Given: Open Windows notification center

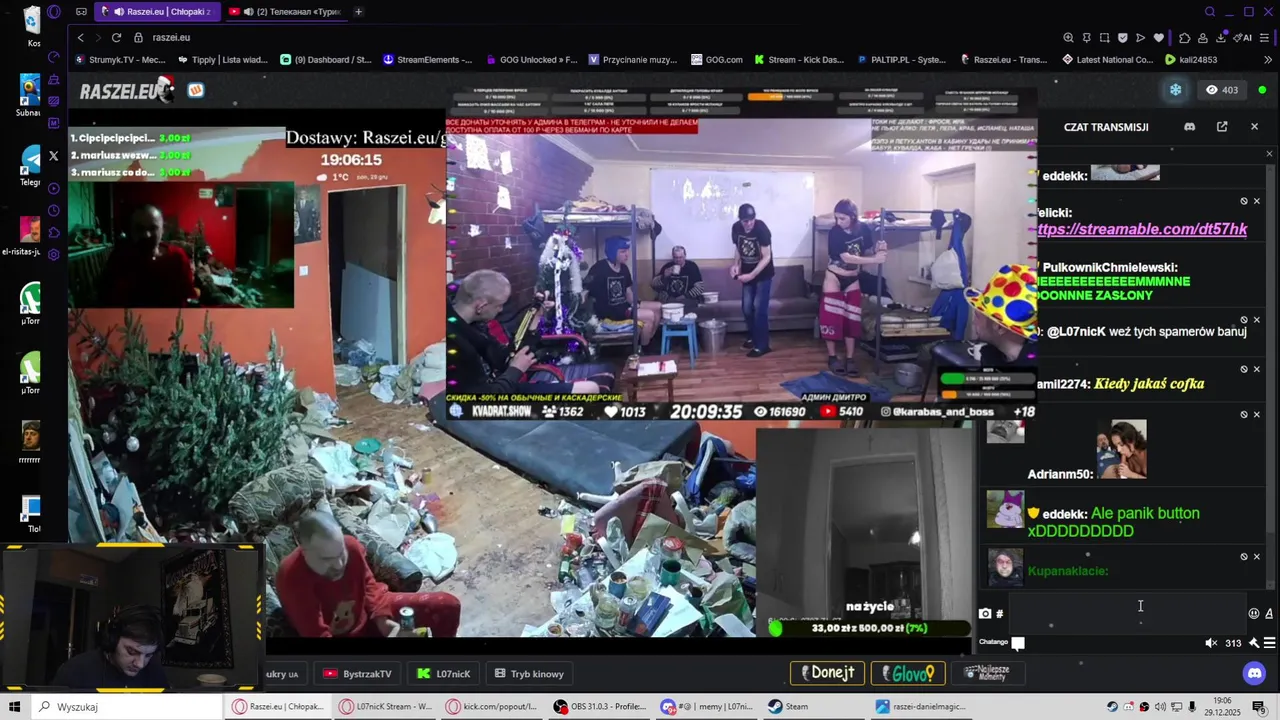Looking at the screenshot, I should point(1259,707).
